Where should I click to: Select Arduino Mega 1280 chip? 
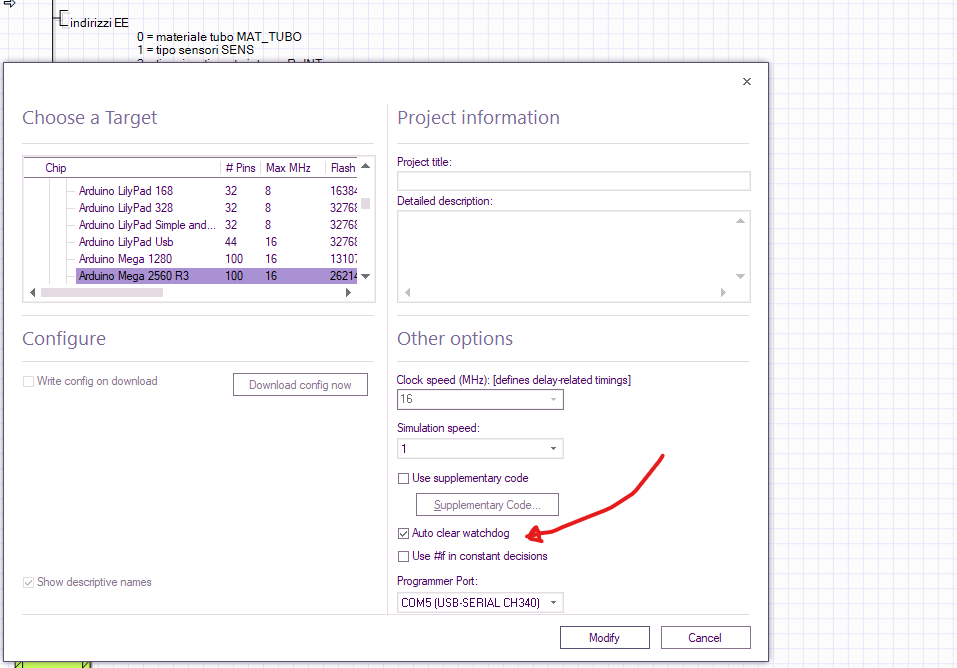125,260
